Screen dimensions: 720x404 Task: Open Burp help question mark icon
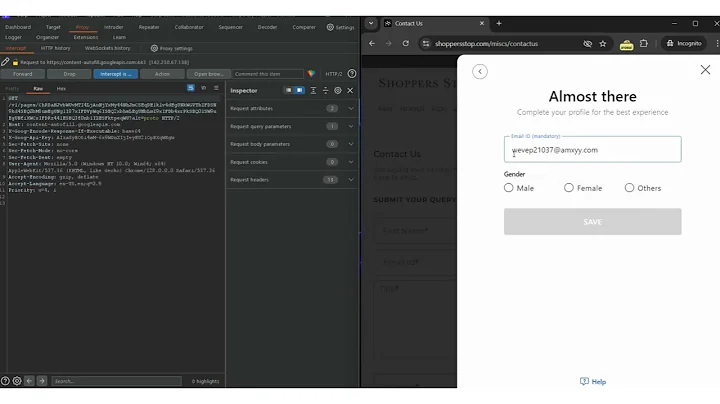point(352,73)
